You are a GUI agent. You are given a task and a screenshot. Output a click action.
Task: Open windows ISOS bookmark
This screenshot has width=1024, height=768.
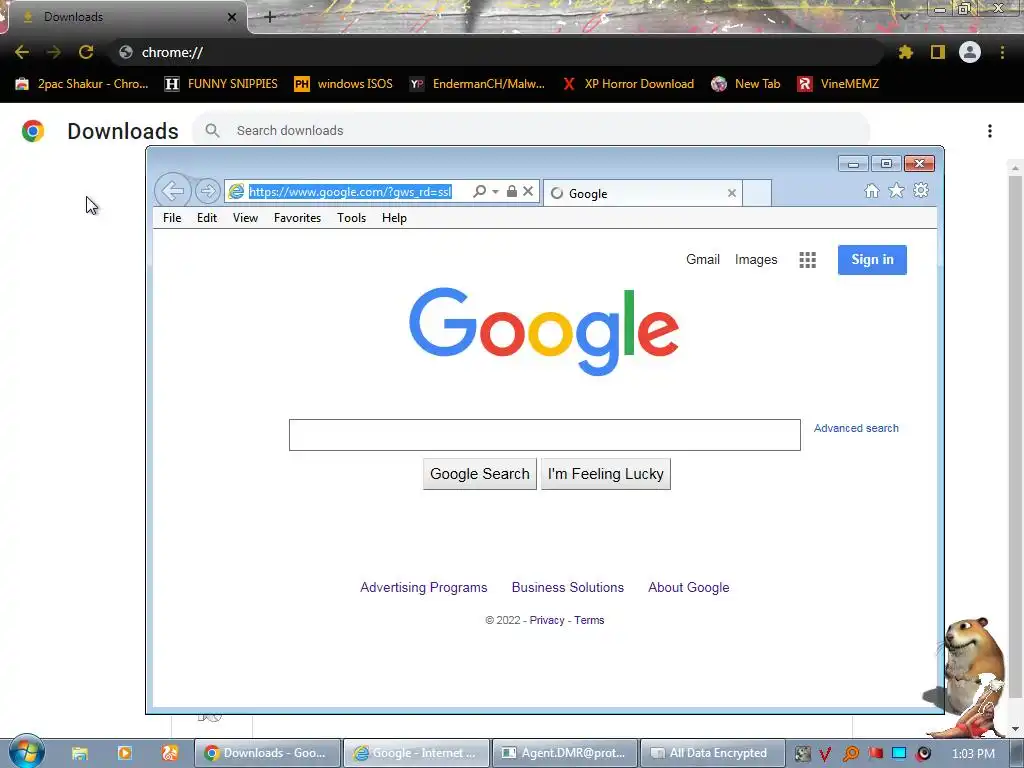click(x=344, y=84)
